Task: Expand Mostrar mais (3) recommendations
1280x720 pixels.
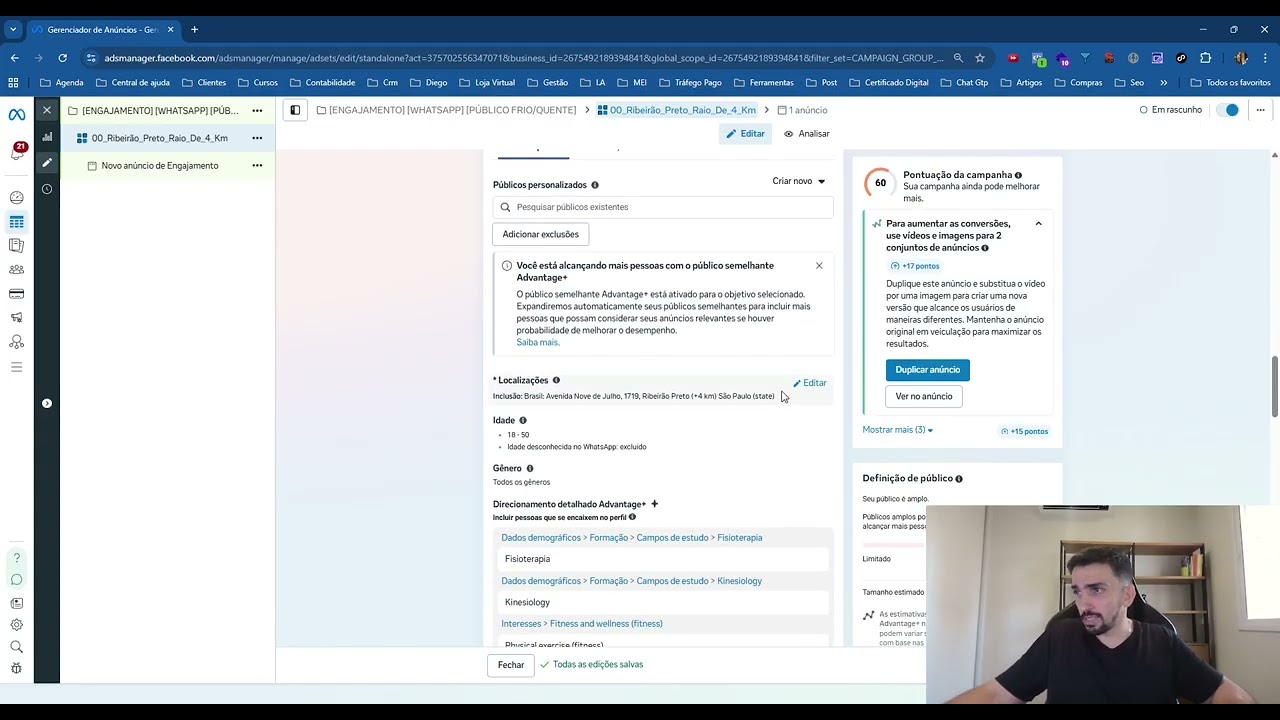Action: coord(898,430)
